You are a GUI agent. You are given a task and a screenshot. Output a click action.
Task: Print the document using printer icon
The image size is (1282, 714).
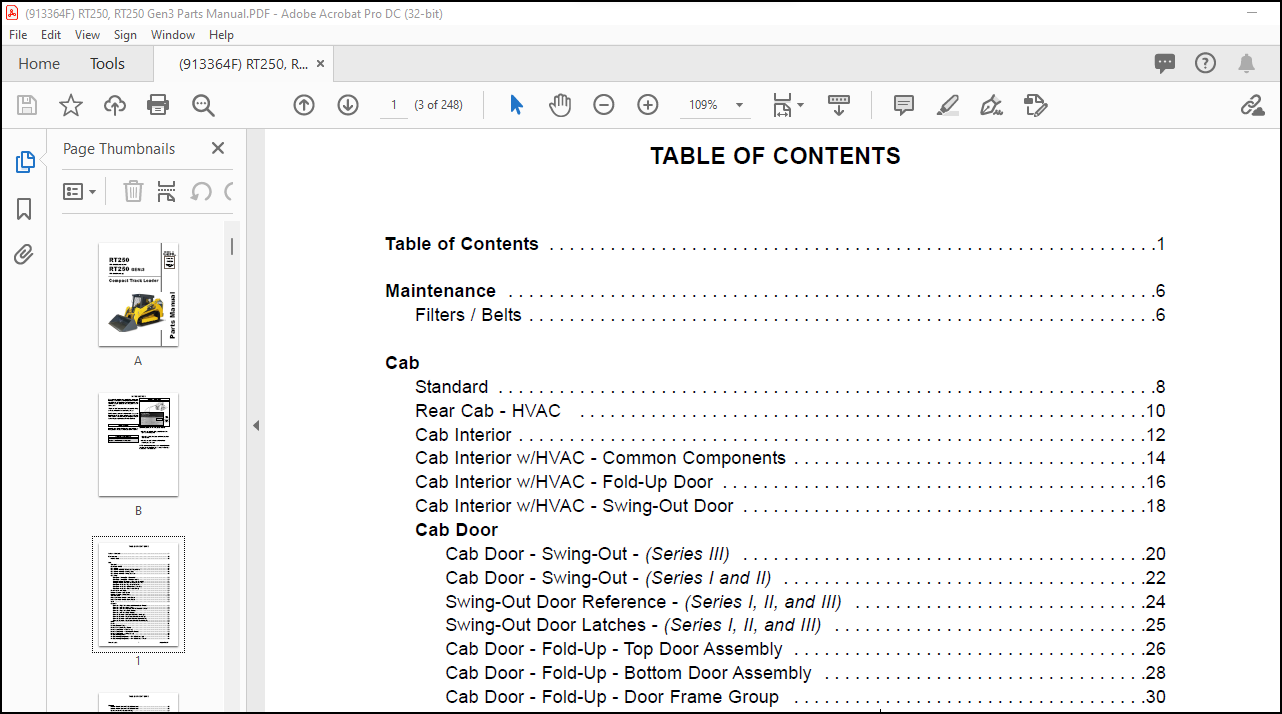[158, 105]
